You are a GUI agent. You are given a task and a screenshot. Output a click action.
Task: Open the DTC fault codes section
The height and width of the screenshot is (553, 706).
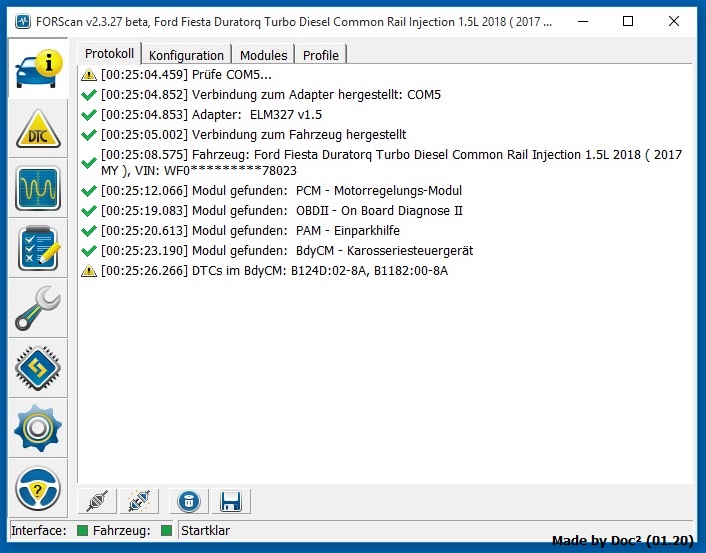coord(38,129)
